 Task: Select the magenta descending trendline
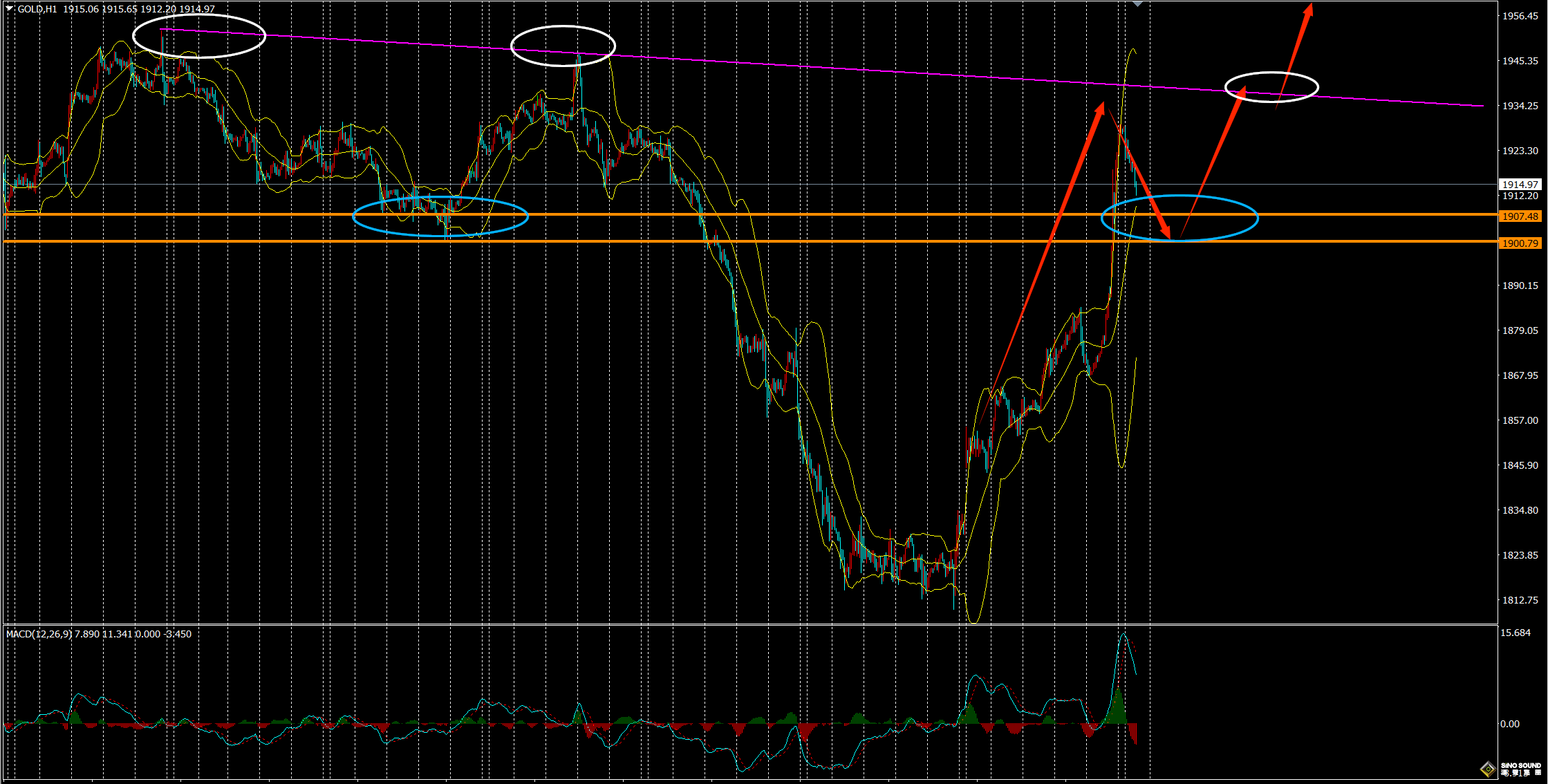click(830, 69)
